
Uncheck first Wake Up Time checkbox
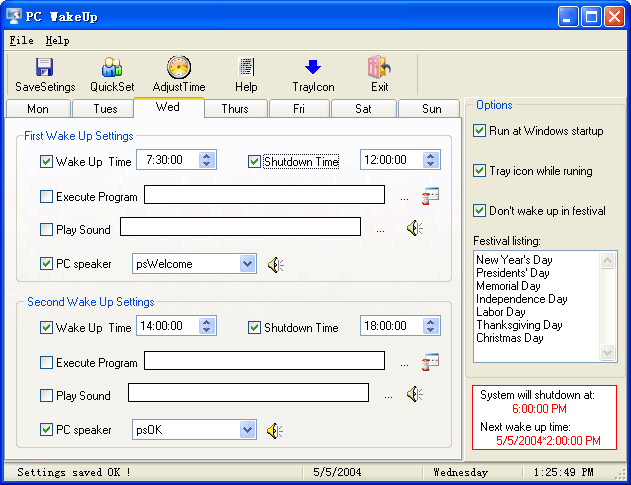pos(46,162)
